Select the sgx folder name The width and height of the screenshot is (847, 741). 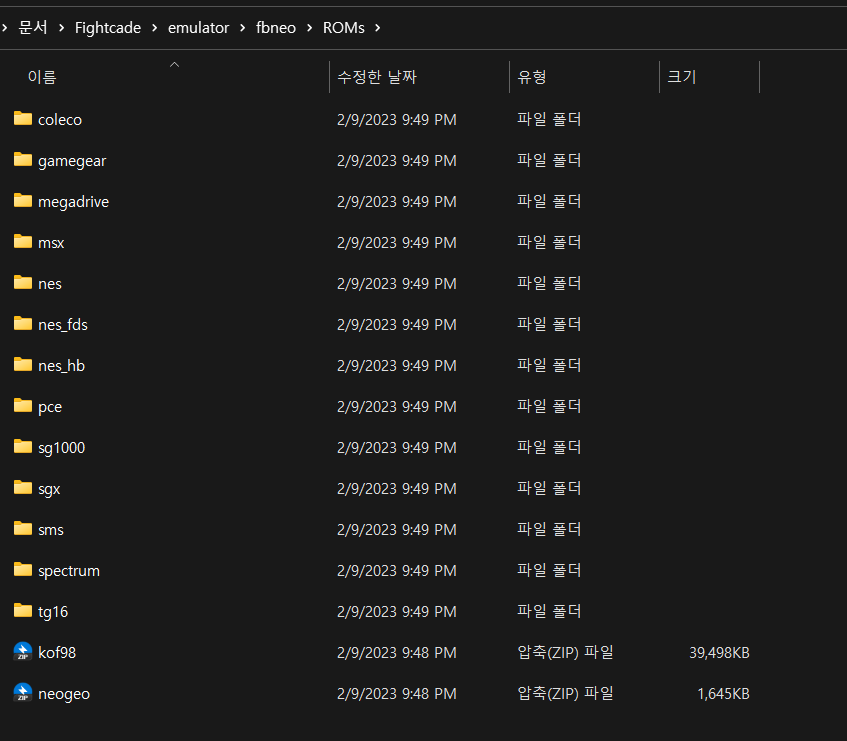[x=49, y=489]
